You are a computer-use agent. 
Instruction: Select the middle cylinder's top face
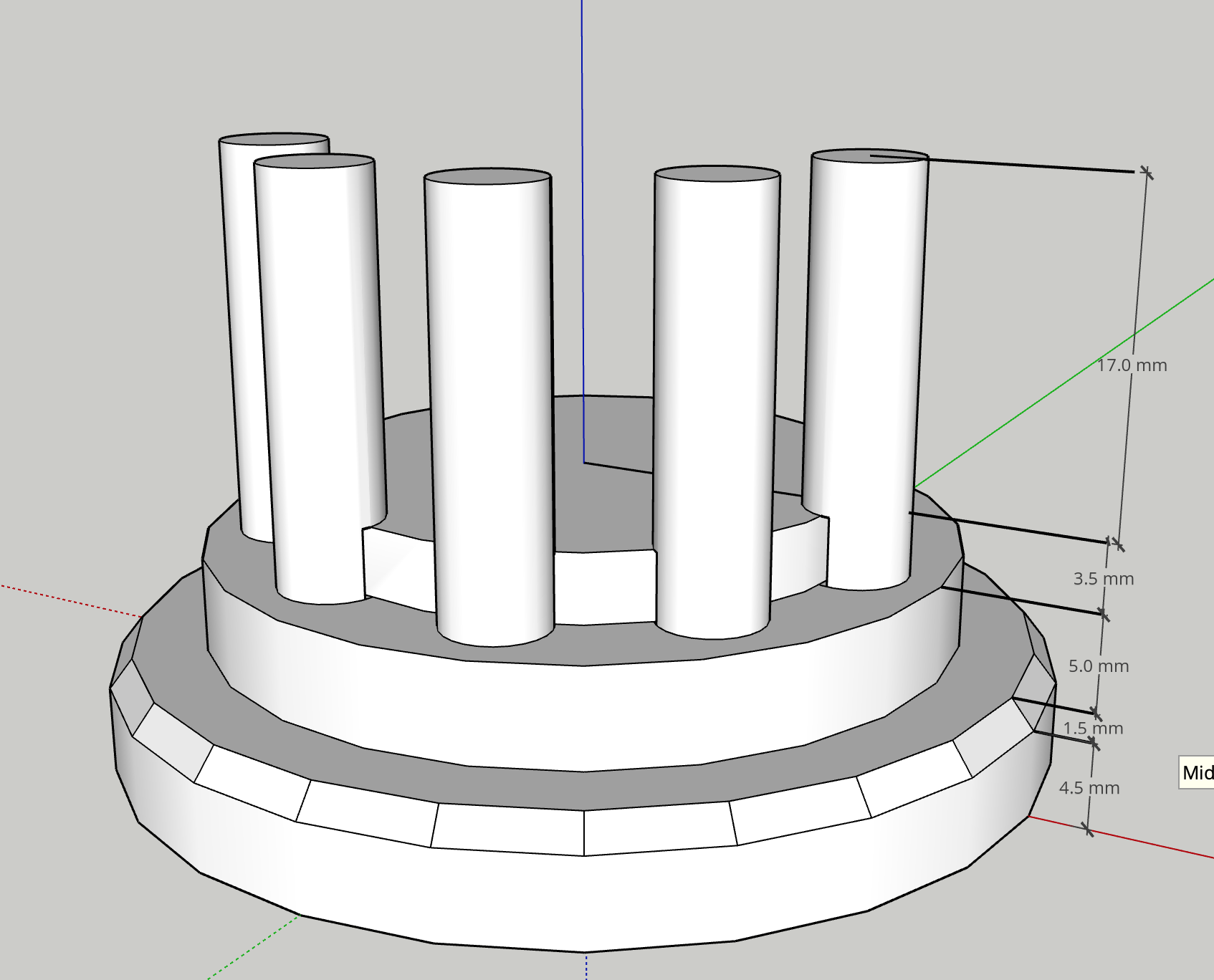click(487, 176)
